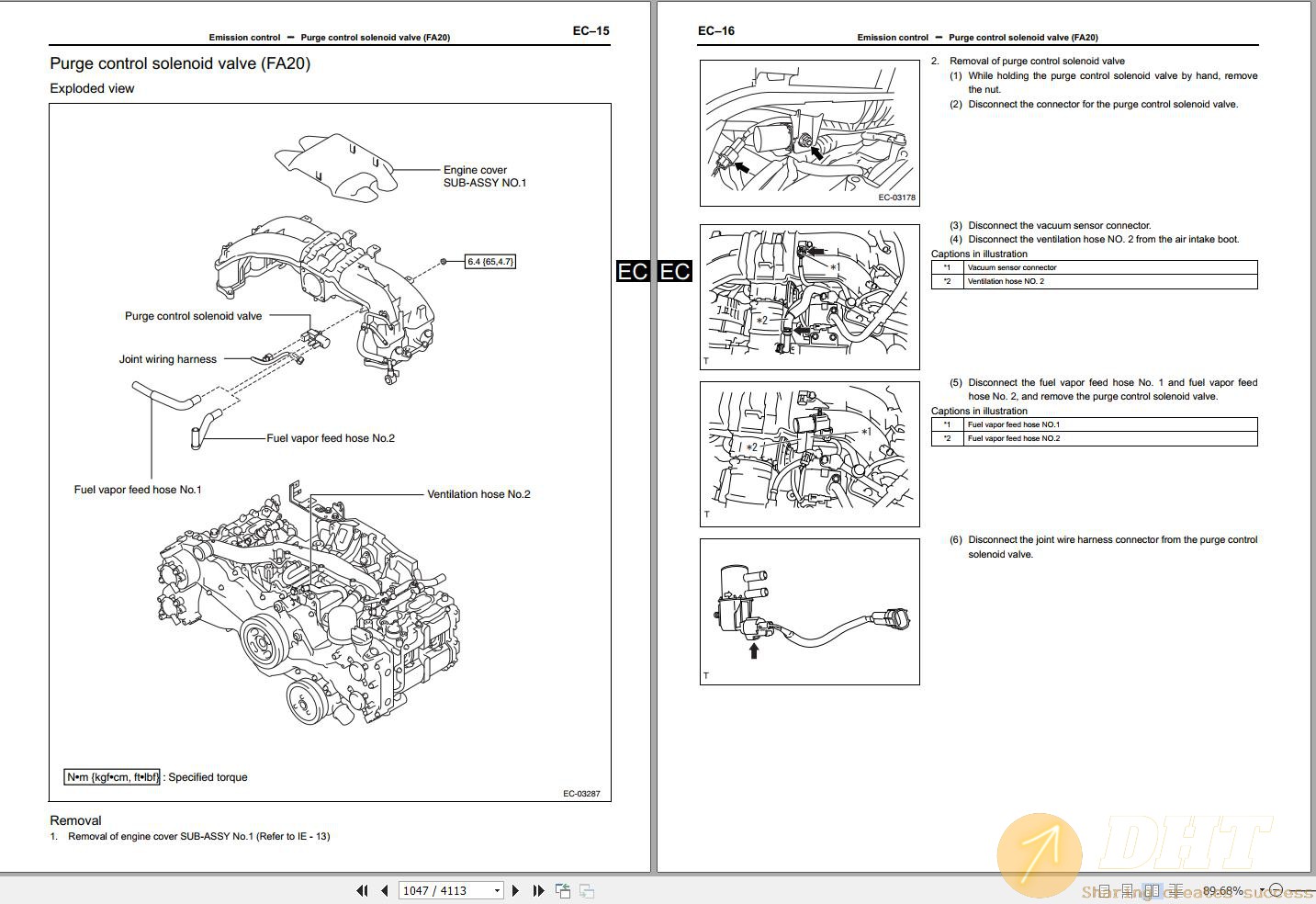Go to the first page
This screenshot has width=1316, height=904.
(x=362, y=890)
